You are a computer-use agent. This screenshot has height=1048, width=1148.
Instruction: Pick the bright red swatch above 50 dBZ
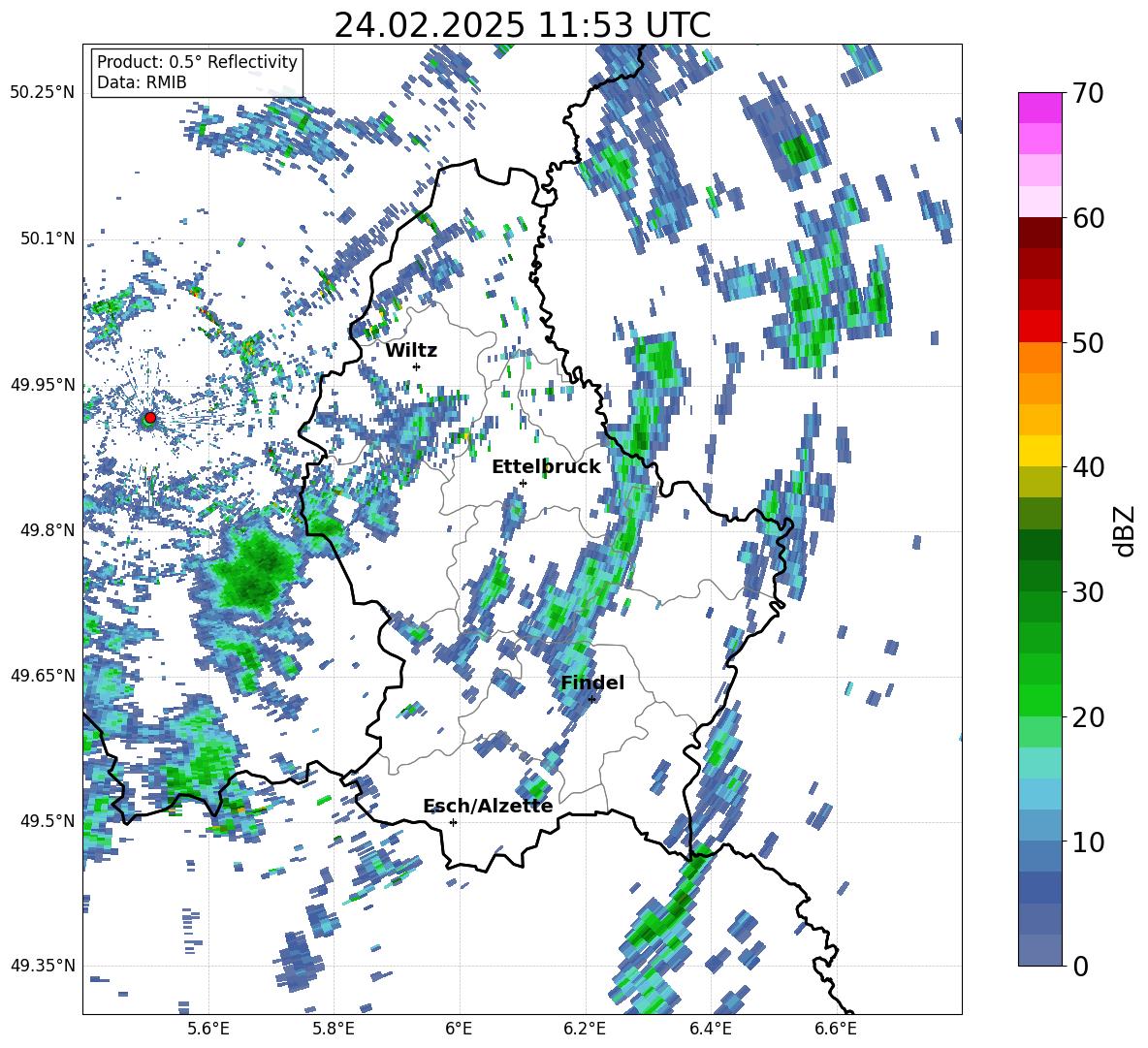[1039, 327]
